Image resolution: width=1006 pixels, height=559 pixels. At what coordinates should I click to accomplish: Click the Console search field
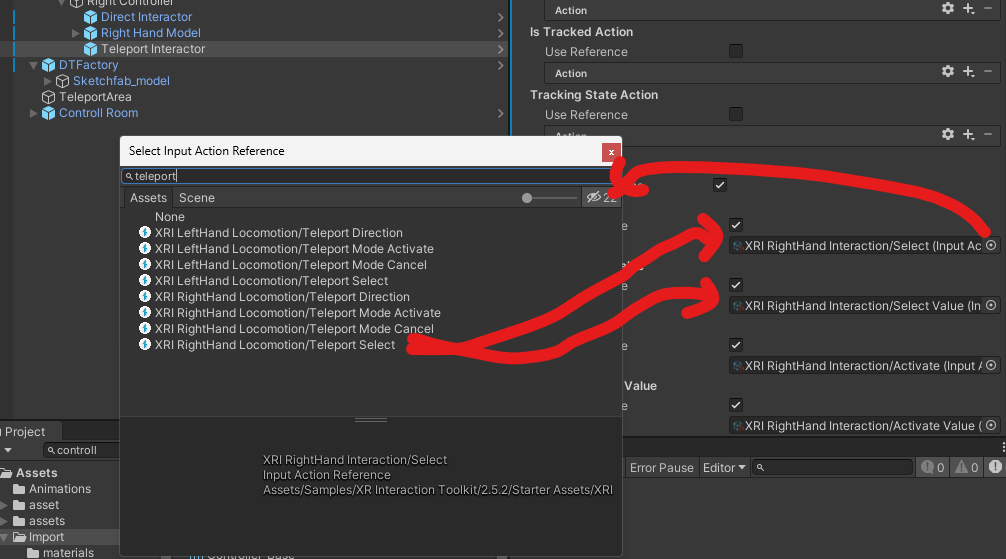tap(833, 468)
